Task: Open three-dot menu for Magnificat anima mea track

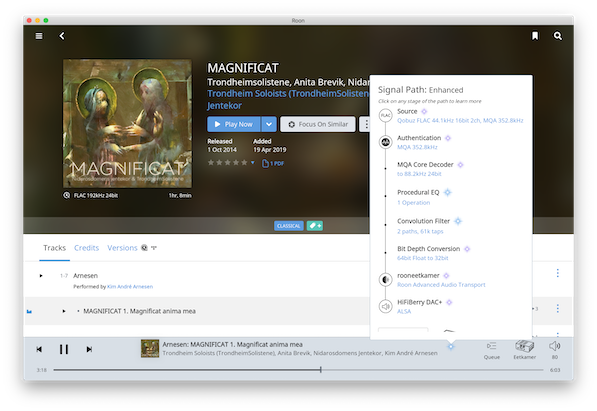Action: point(558,308)
